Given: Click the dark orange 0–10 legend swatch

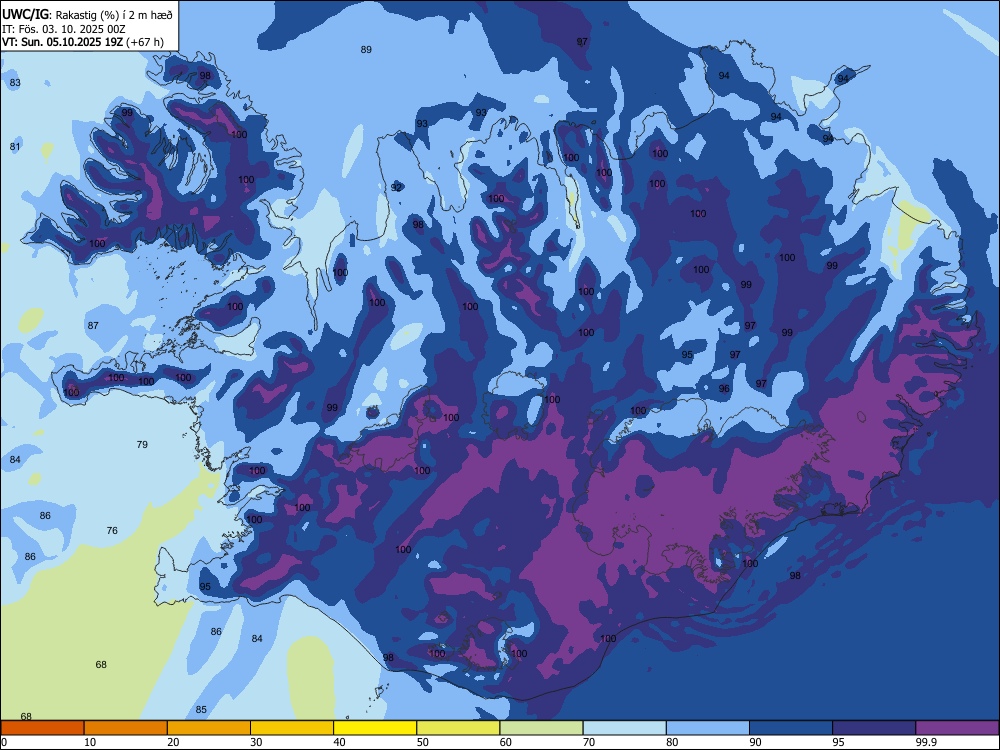Looking at the screenshot, I should 42,728.
